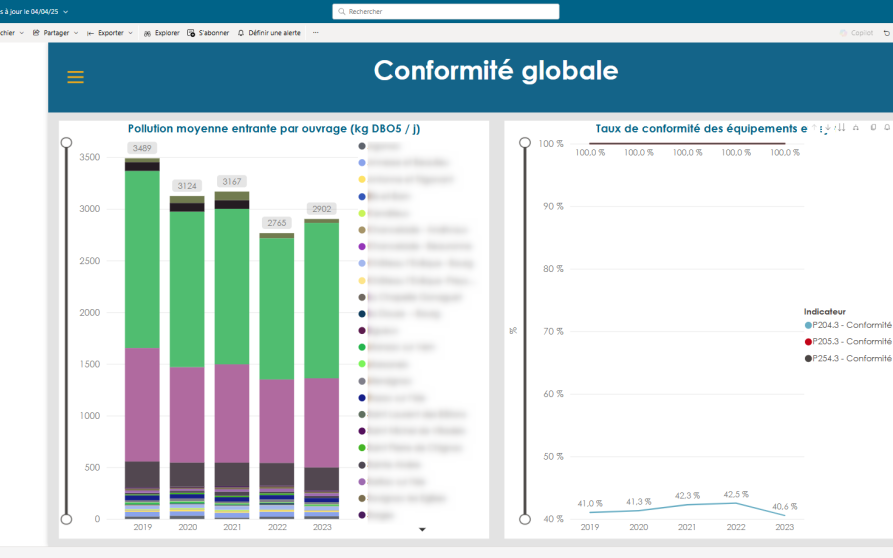Click the bell alert icon on visual header
The height and width of the screenshot is (558, 893).
[887, 128]
